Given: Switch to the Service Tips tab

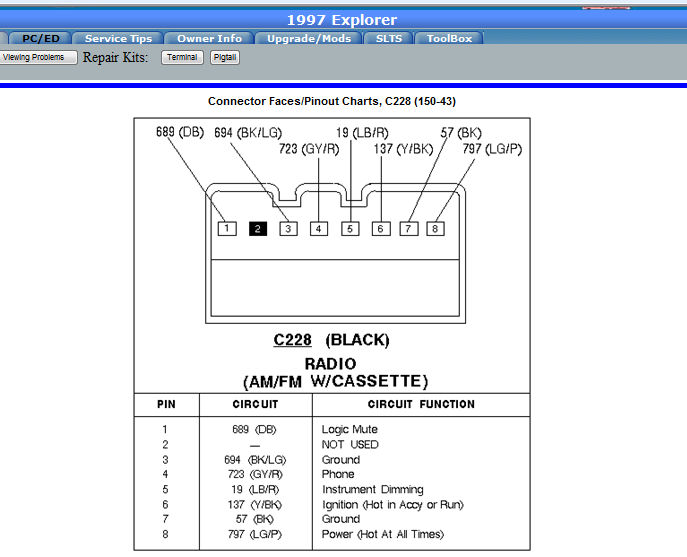Looking at the screenshot, I should pos(118,39).
